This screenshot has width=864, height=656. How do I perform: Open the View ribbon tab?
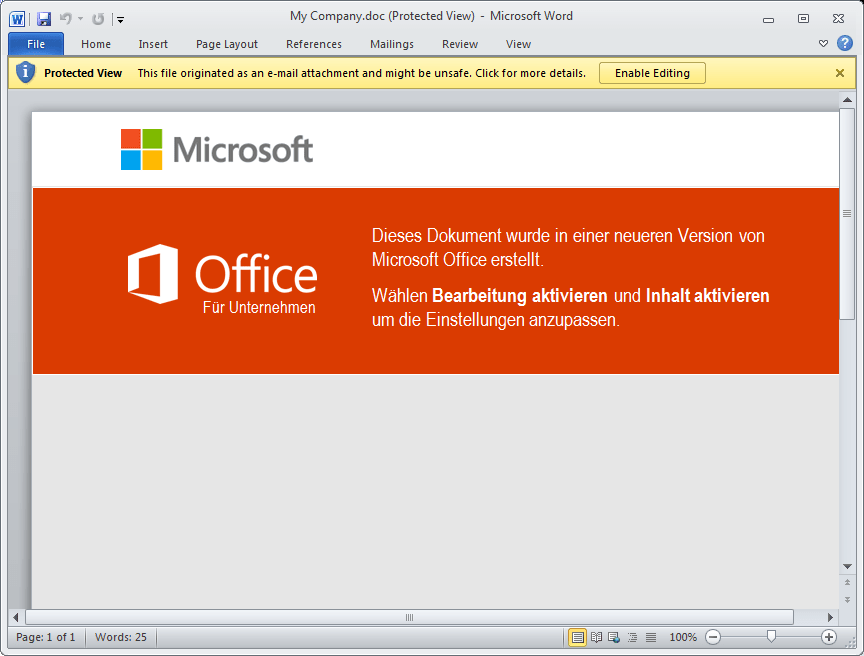(x=518, y=44)
